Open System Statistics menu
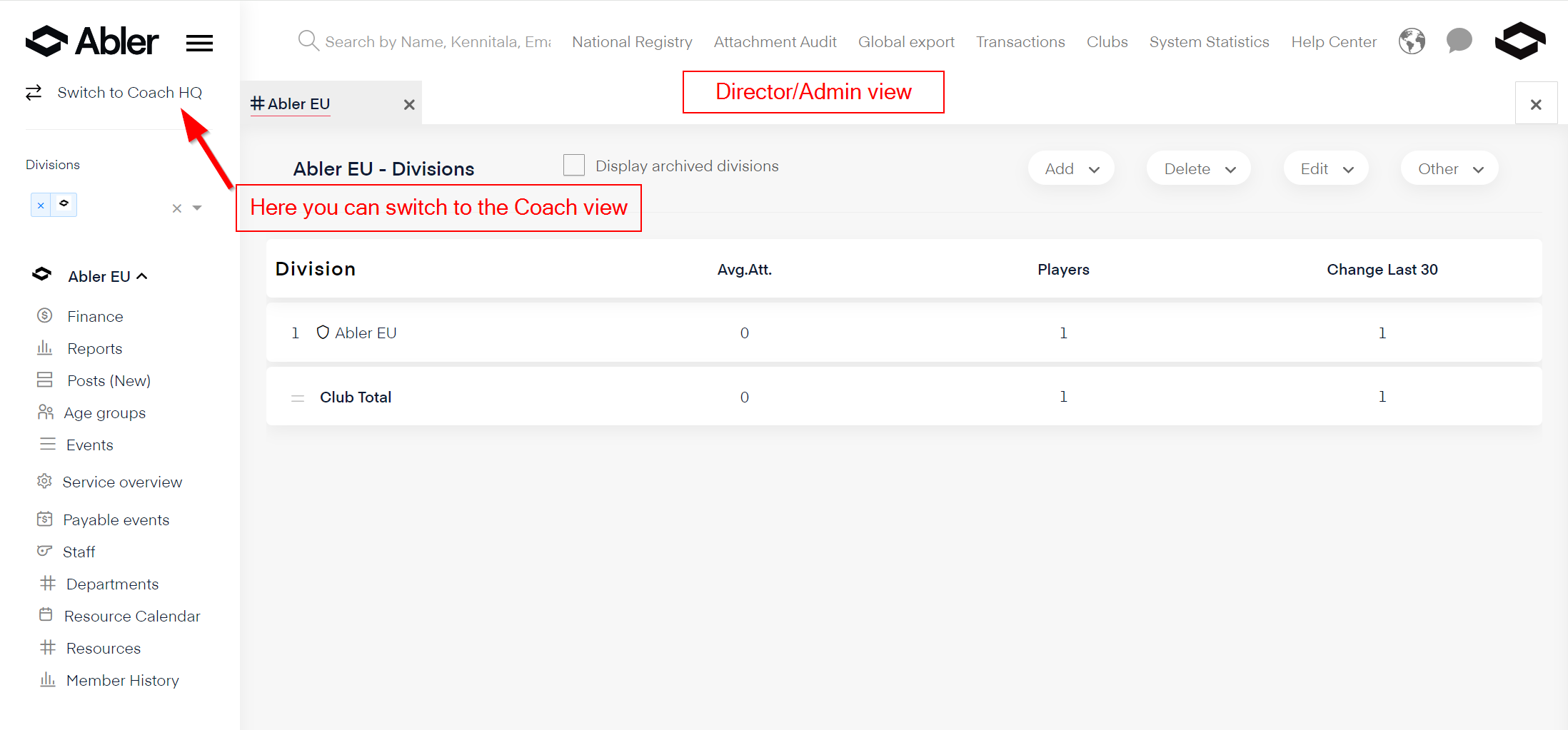Screen dimensions: 1568x730 tap(1209, 42)
